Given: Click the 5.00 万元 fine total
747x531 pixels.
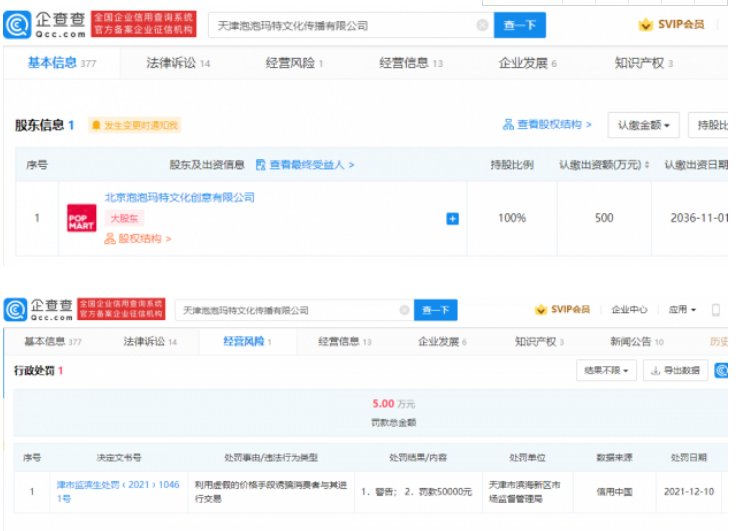Looking at the screenshot, I should (x=394, y=404).
